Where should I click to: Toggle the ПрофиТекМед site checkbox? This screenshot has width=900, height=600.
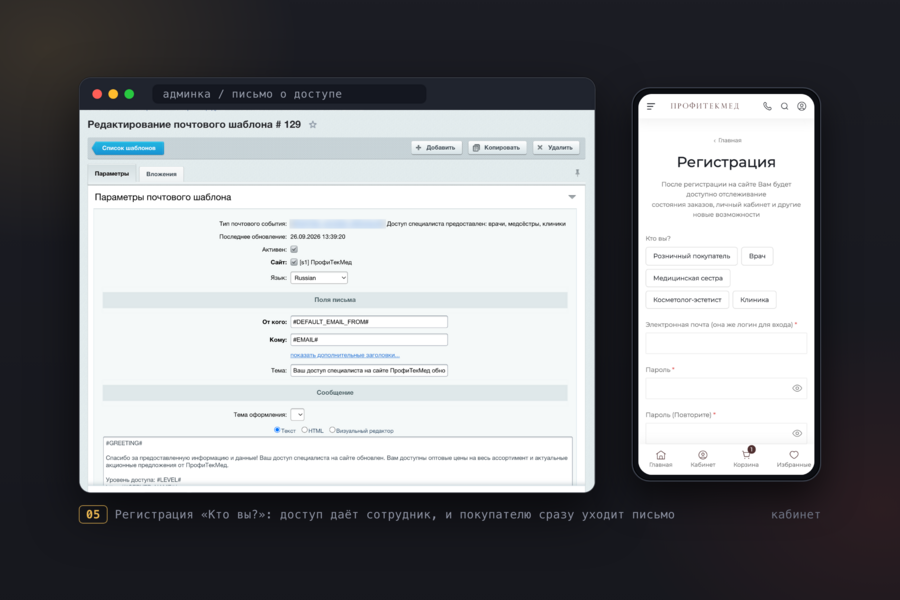(x=294, y=262)
